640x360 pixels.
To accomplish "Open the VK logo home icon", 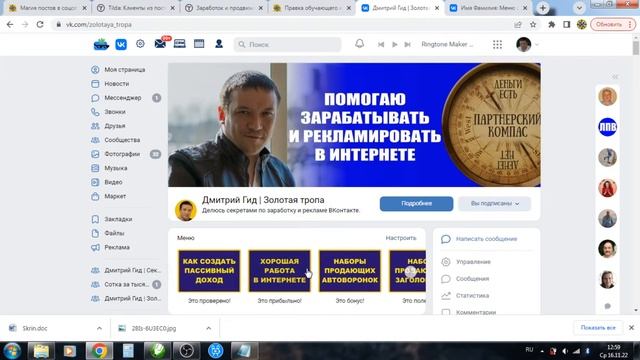I will tap(121, 44).
